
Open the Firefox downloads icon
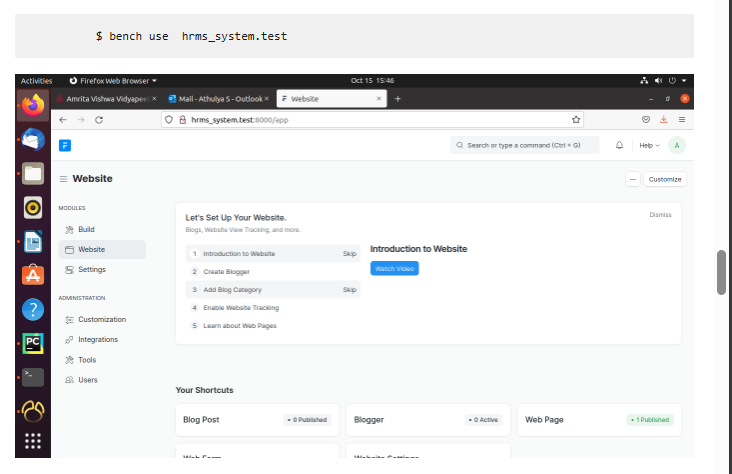click(663, 119)
